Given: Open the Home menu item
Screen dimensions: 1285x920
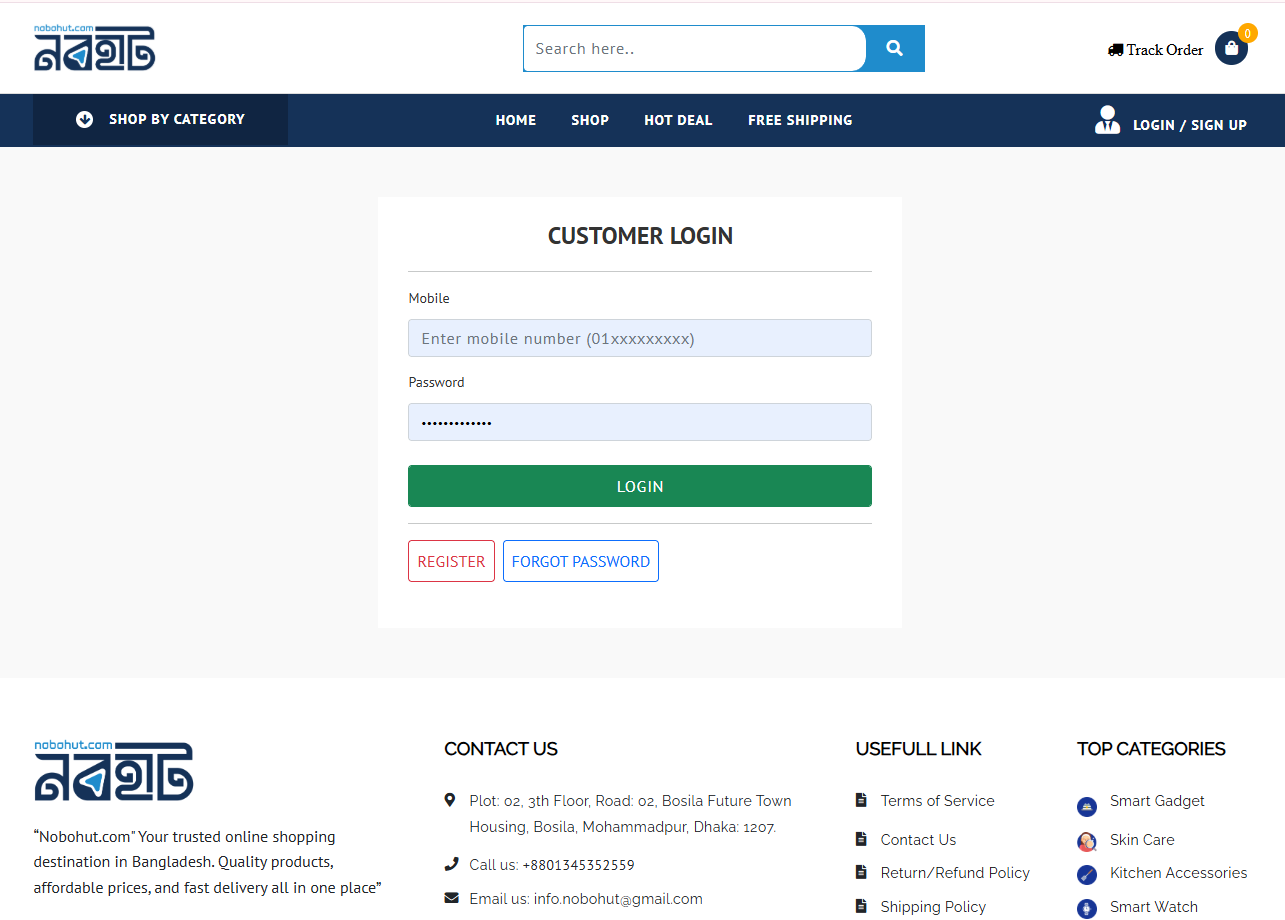Looking at the screenshot, I should pos(516,120).
